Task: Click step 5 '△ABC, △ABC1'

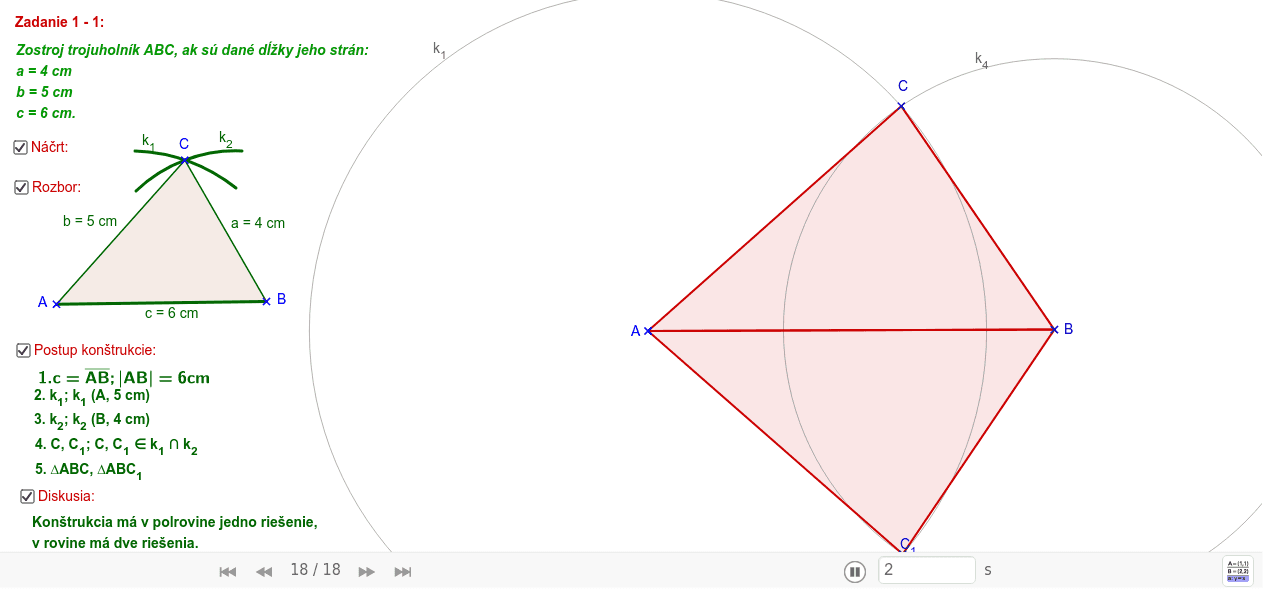Action: [x=88, y=469]
